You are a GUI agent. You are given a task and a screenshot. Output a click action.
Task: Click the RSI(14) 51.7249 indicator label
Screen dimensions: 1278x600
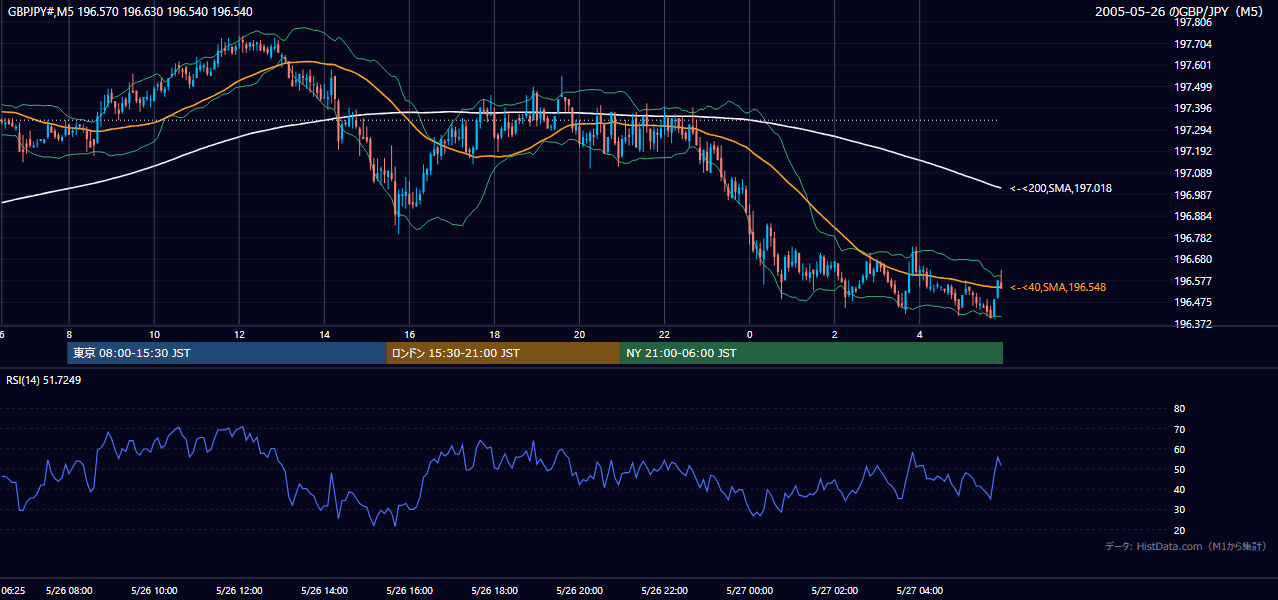(x=44, y=380)
